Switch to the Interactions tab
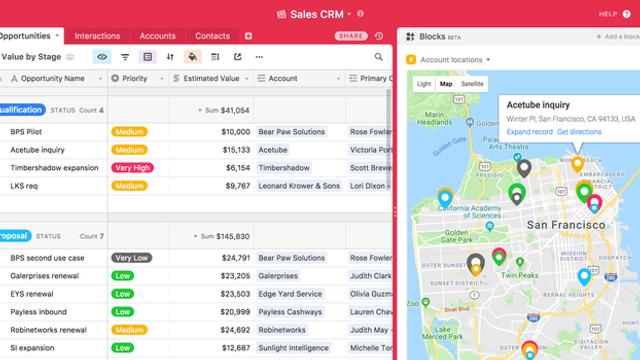This screenshot has width=640, height=360. 97,36
